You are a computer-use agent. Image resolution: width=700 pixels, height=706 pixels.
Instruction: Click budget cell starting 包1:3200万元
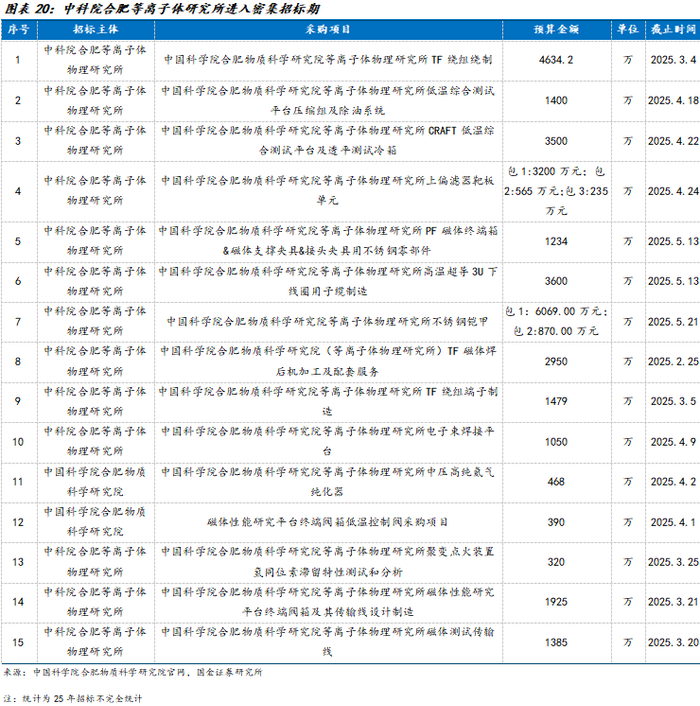click(556, 191)
